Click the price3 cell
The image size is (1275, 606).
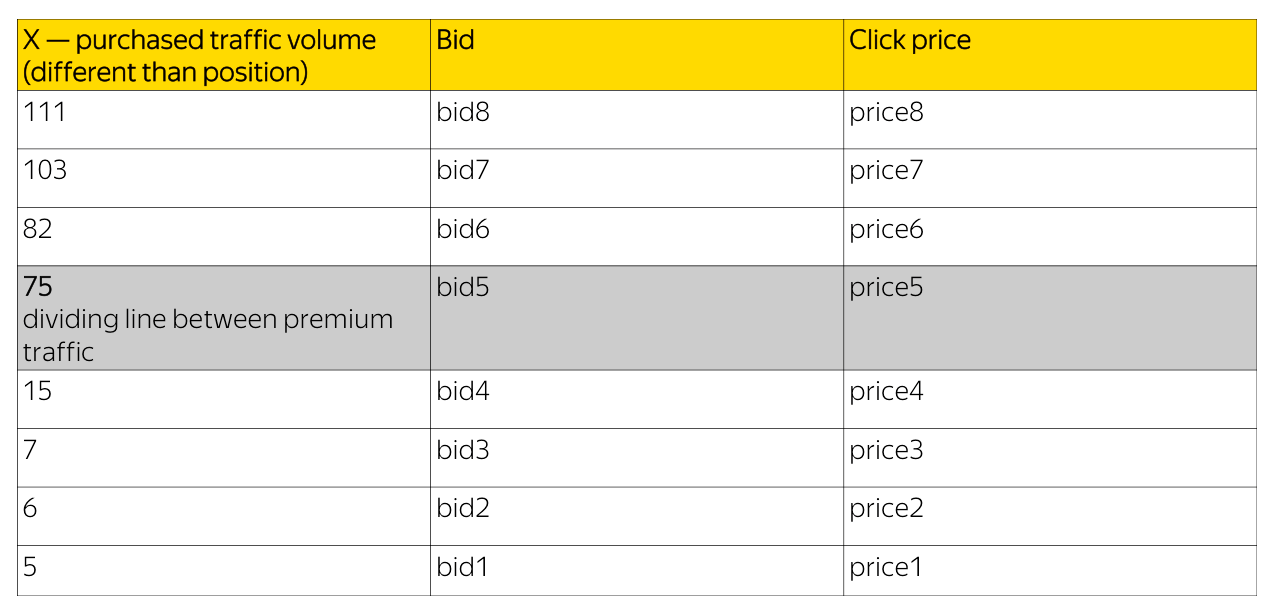[x=886, y=450]
